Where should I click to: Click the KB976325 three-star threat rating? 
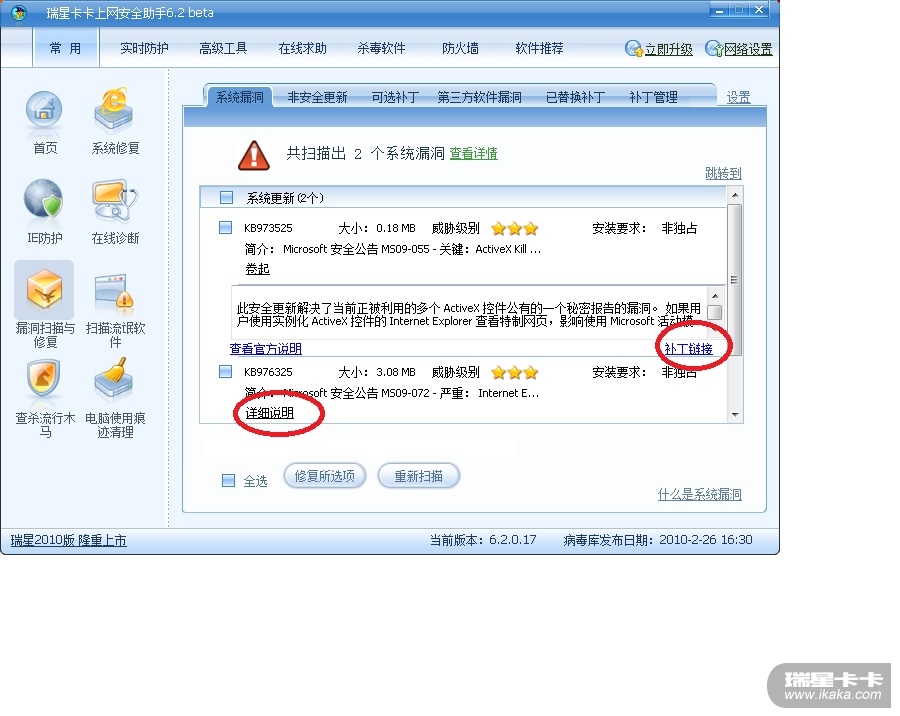(x=515, y=373)
